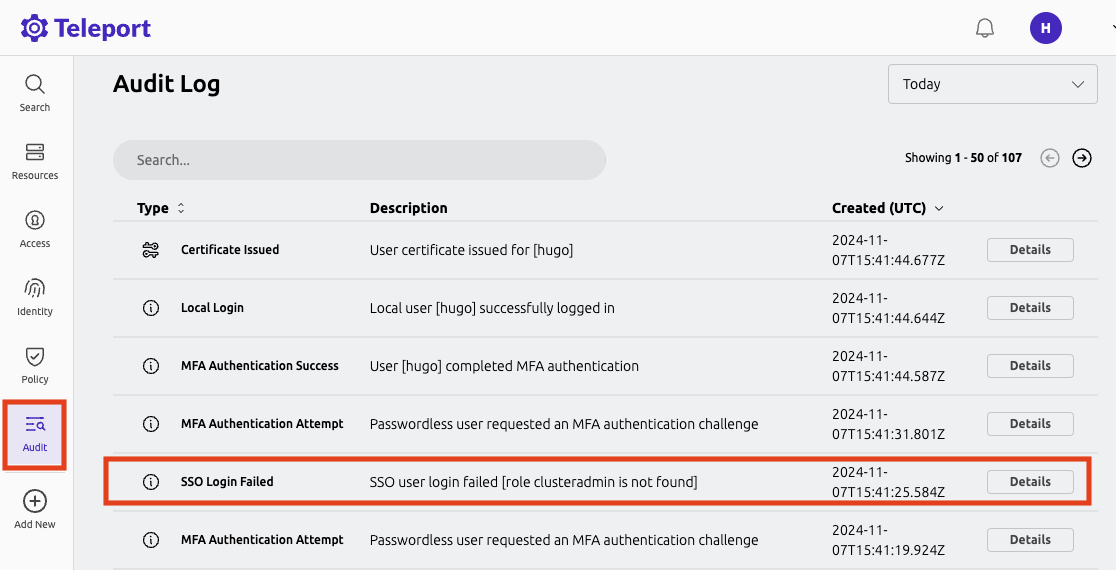Open the notifications bell icon
1116x570 pixels.
click(x=985, y=28)
